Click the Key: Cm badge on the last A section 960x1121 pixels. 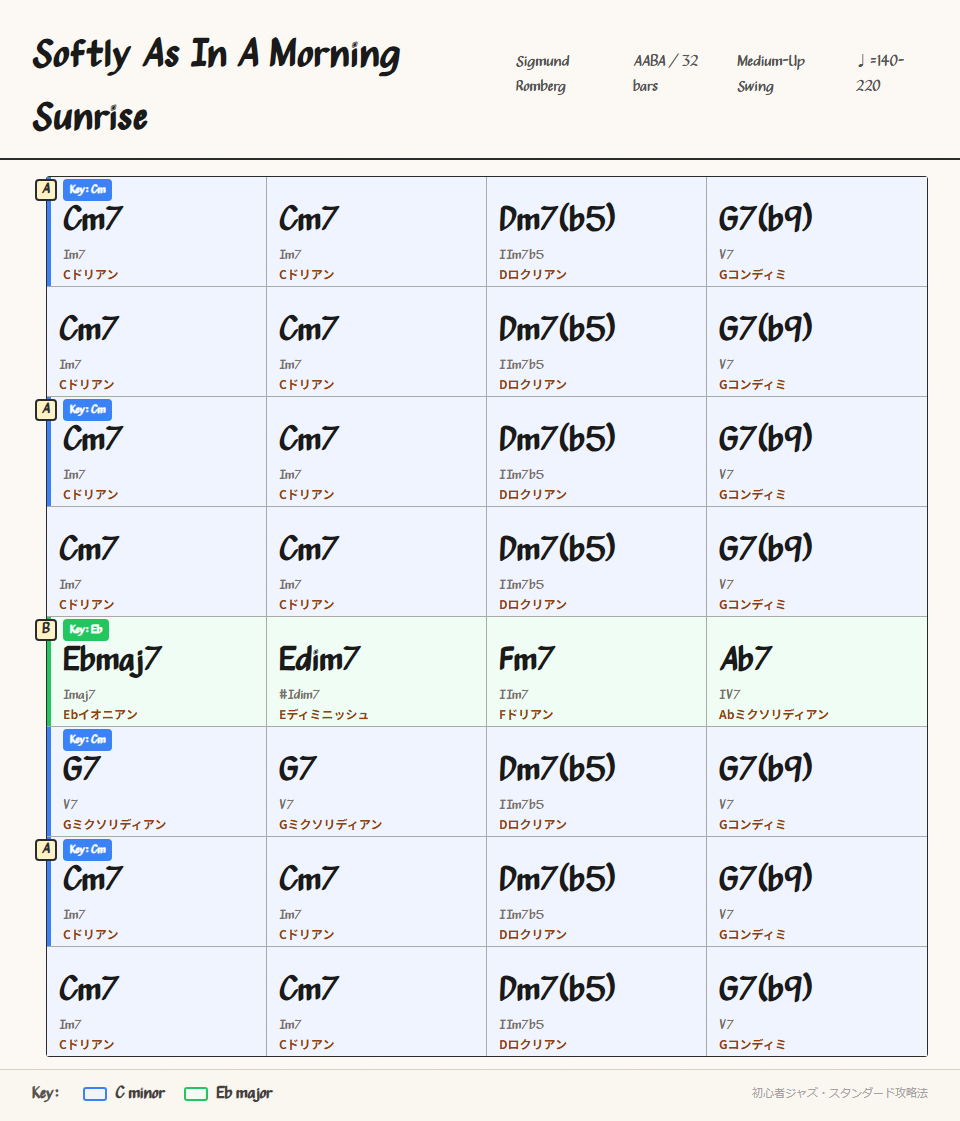coord(87,849)
